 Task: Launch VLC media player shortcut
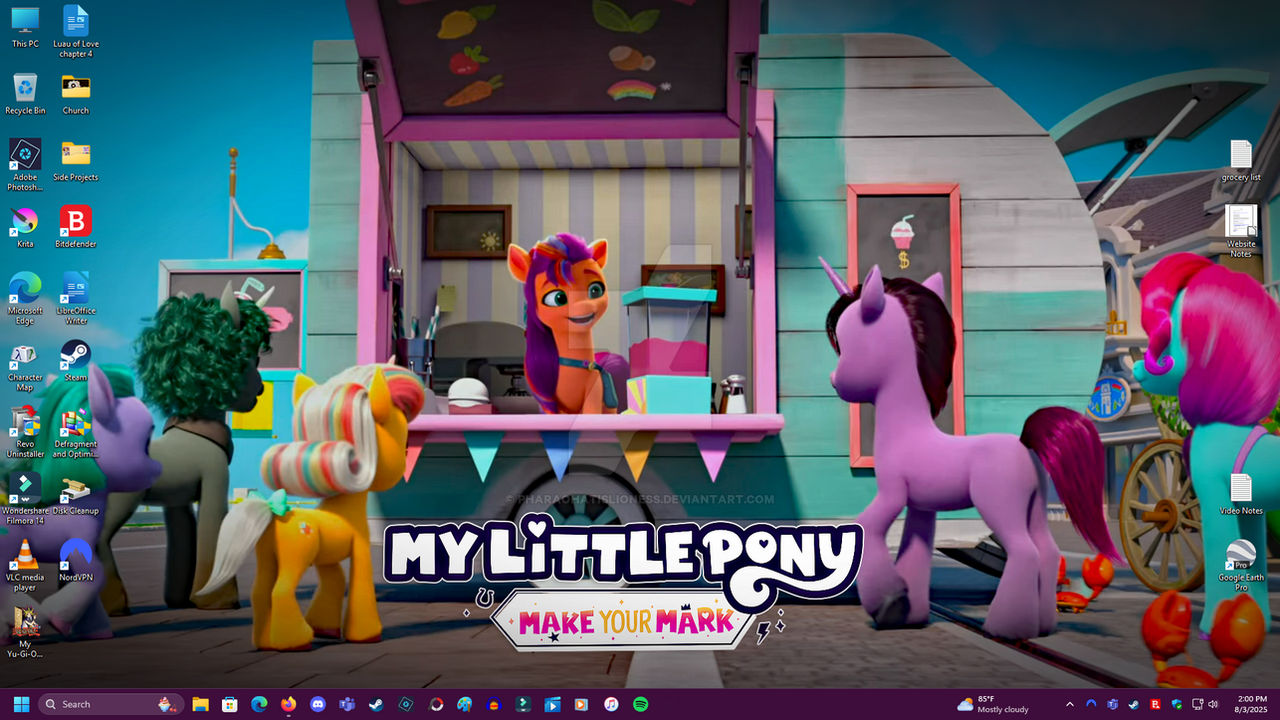(25, 566)
